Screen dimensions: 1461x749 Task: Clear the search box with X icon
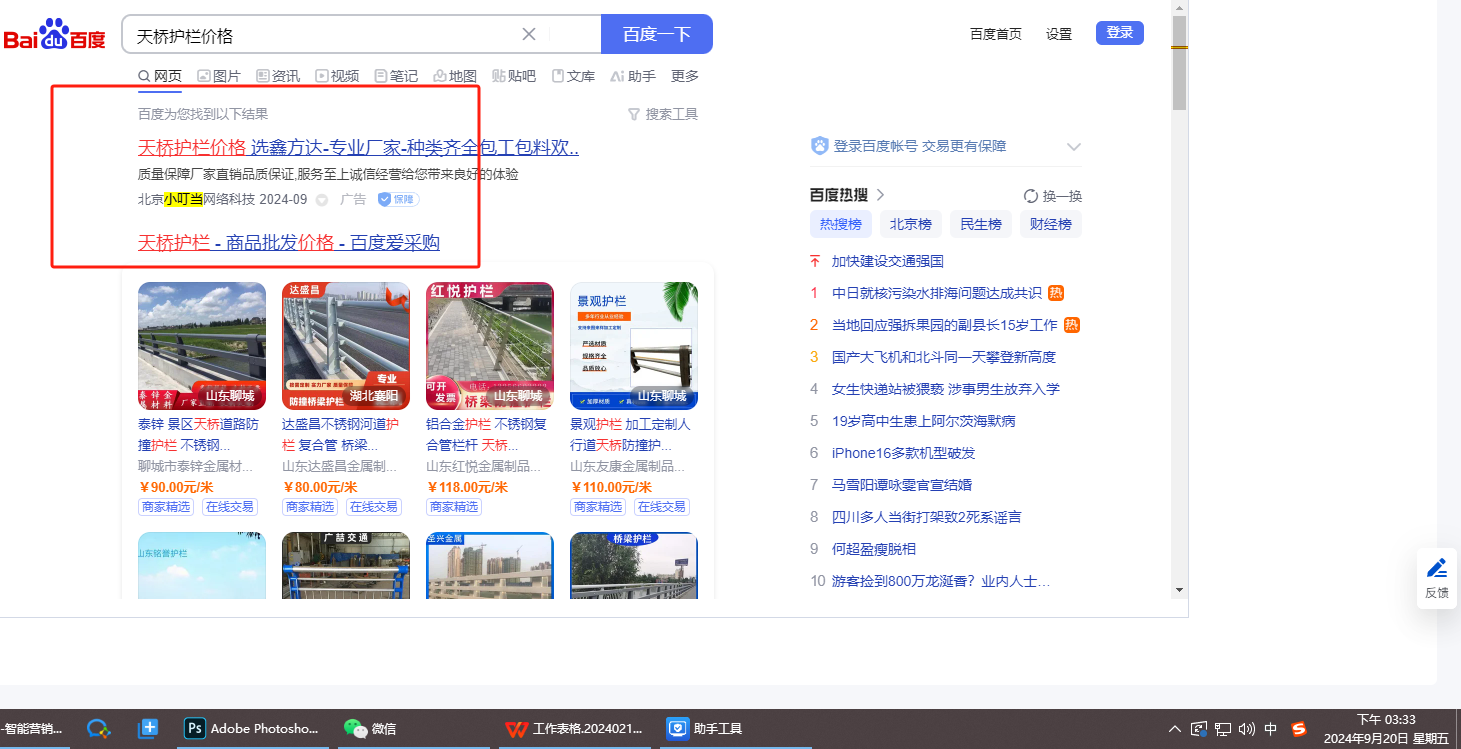tap(529, 34)
